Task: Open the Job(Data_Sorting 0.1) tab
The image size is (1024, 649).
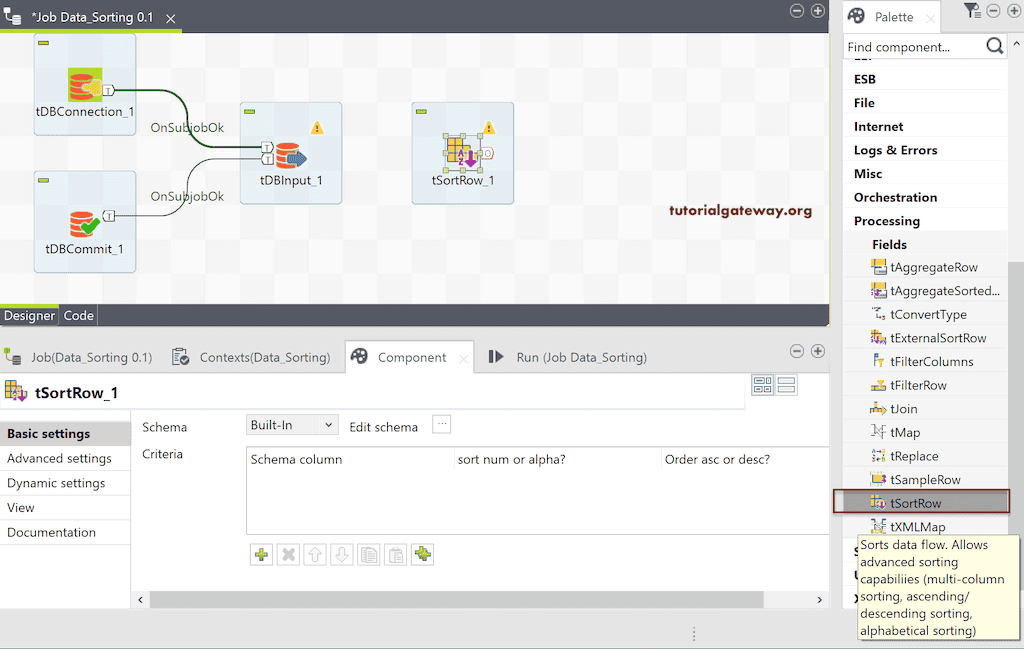Action: tap(79, 357)
